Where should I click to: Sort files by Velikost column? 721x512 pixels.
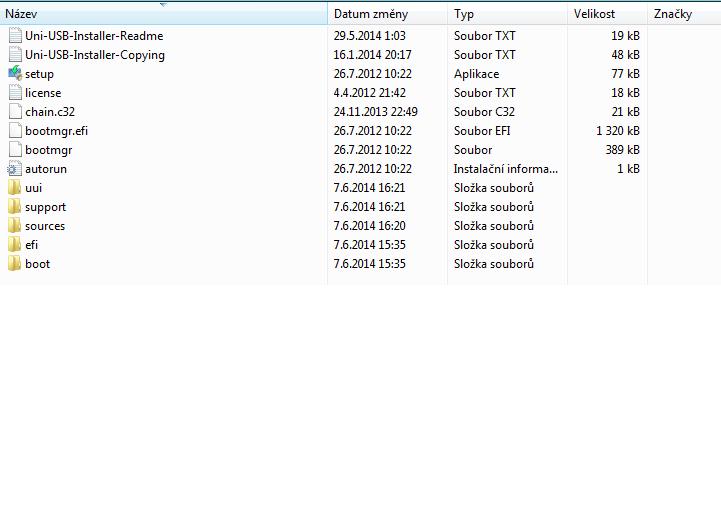[594, 14]
